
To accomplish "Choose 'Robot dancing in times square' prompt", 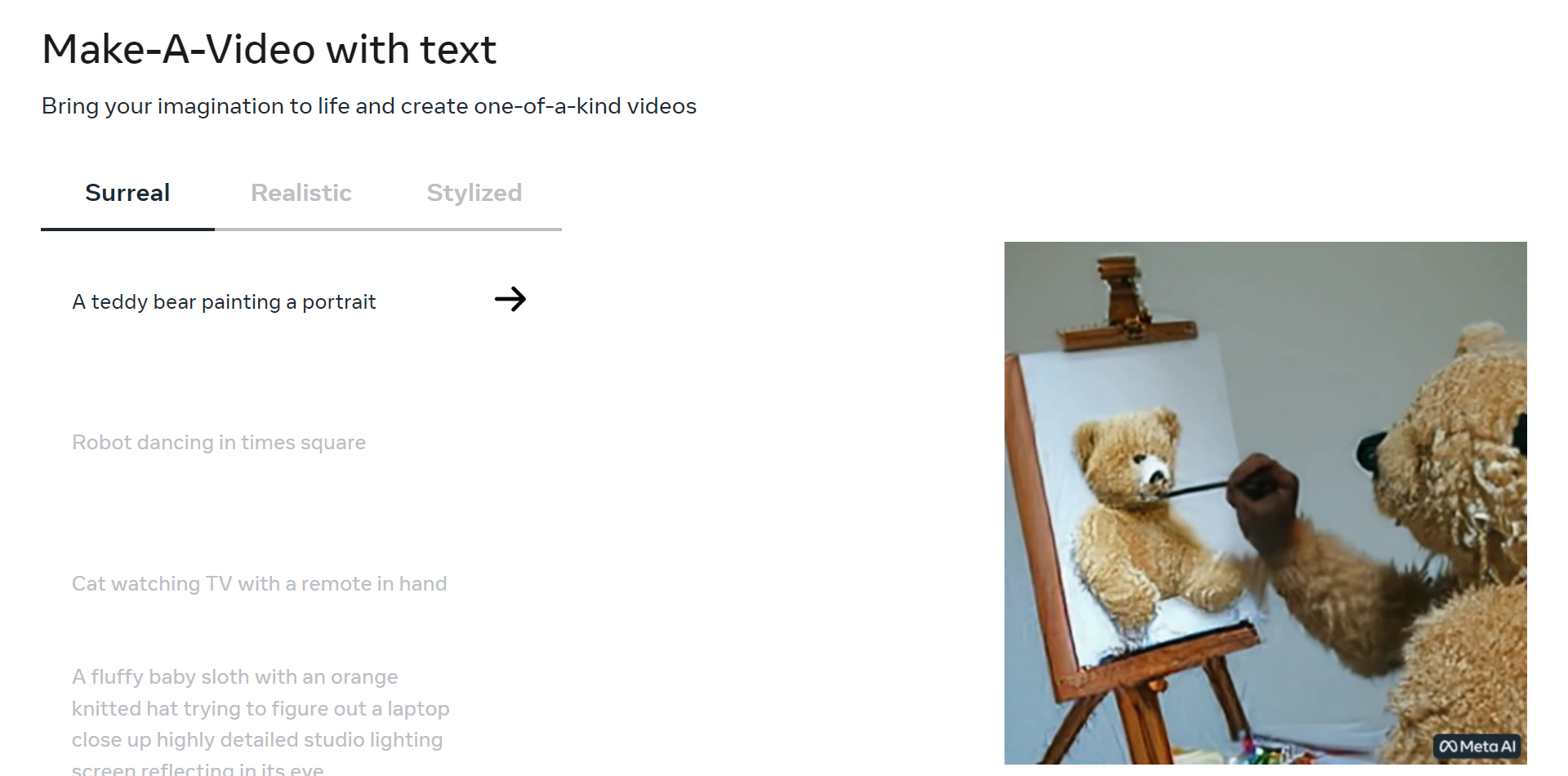I will pyautogui.click(x=219, y=443).
